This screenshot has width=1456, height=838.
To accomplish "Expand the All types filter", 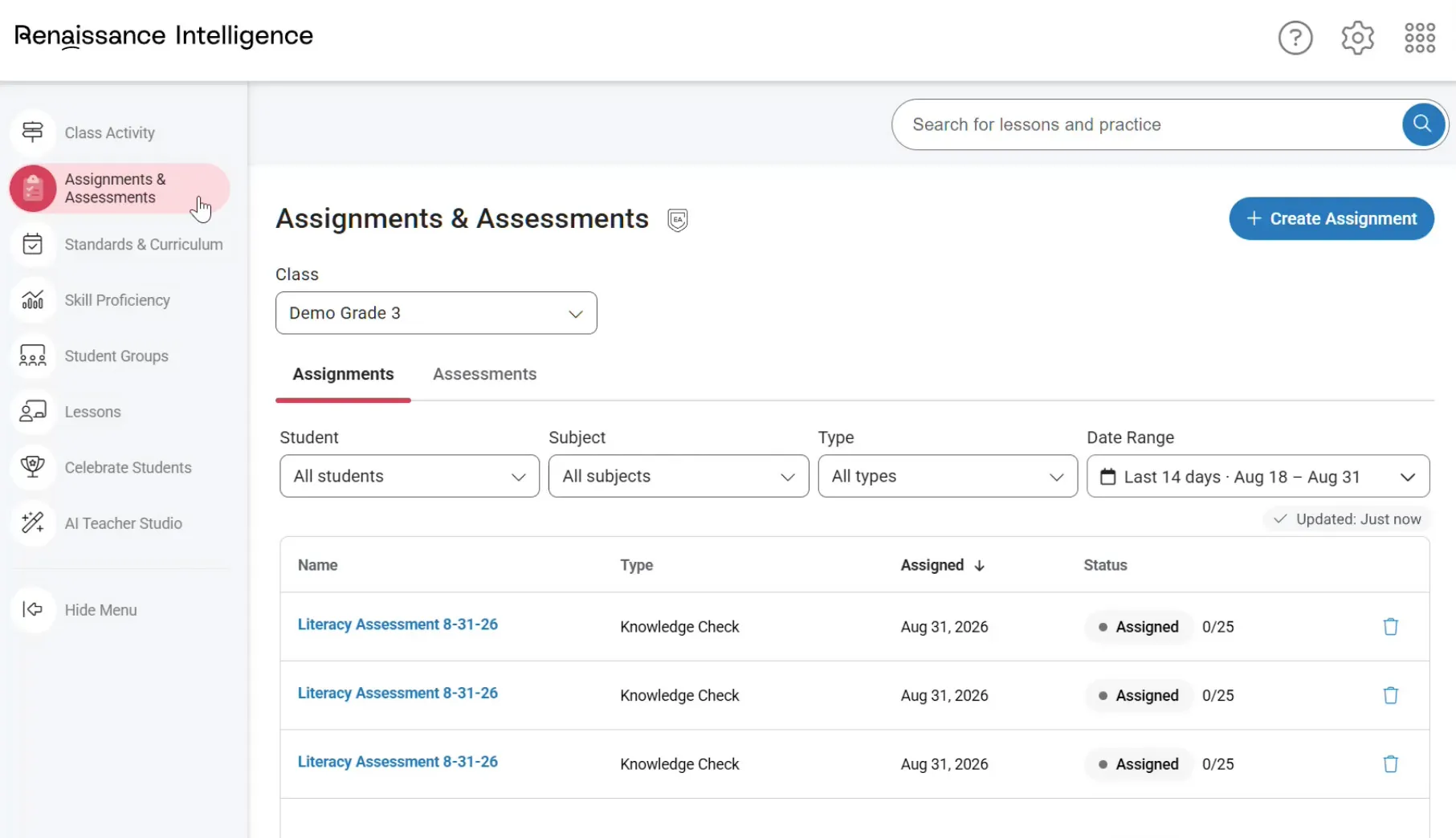I will 948,476.
